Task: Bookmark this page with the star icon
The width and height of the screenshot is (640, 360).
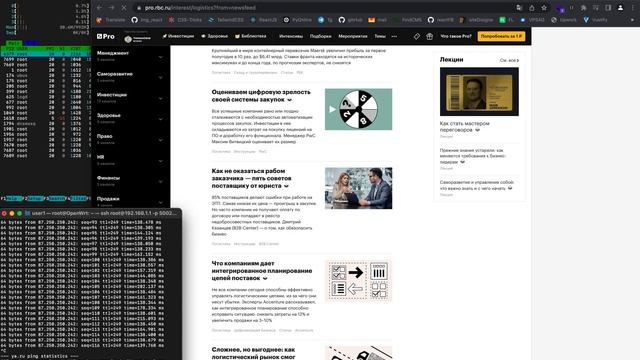Action: (544, 8)
